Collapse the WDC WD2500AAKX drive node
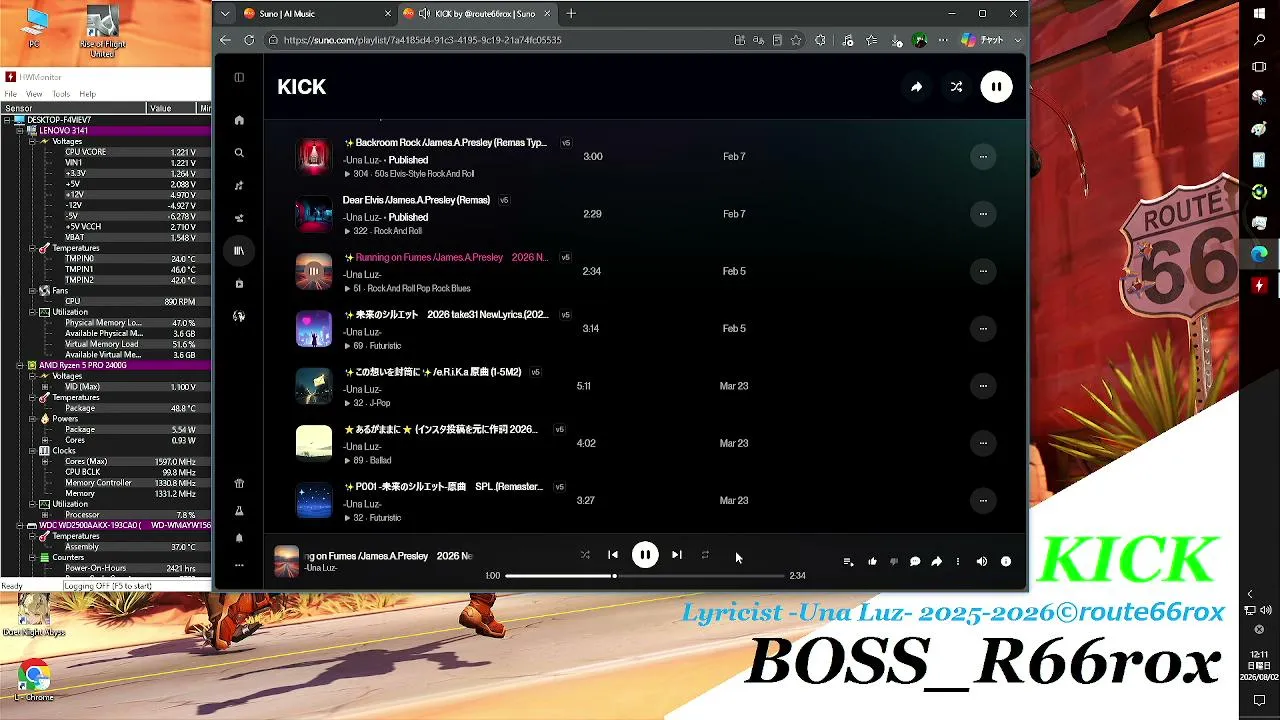Image resolution: width=1280 pixels, height=720 pixels. pyautogui.click(x=20, y=525)
